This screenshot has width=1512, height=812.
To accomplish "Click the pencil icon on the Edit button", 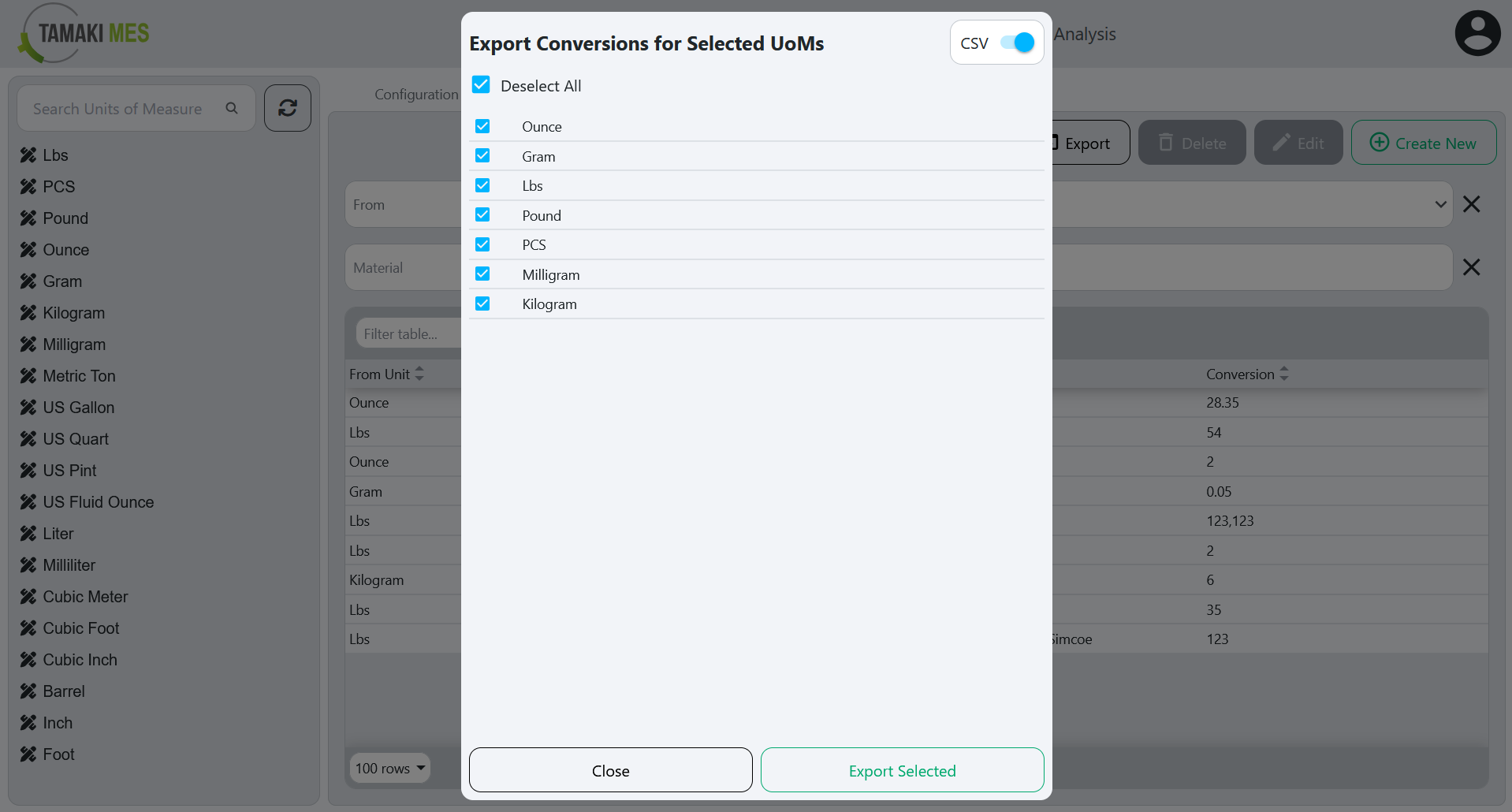I will 1280,143.
